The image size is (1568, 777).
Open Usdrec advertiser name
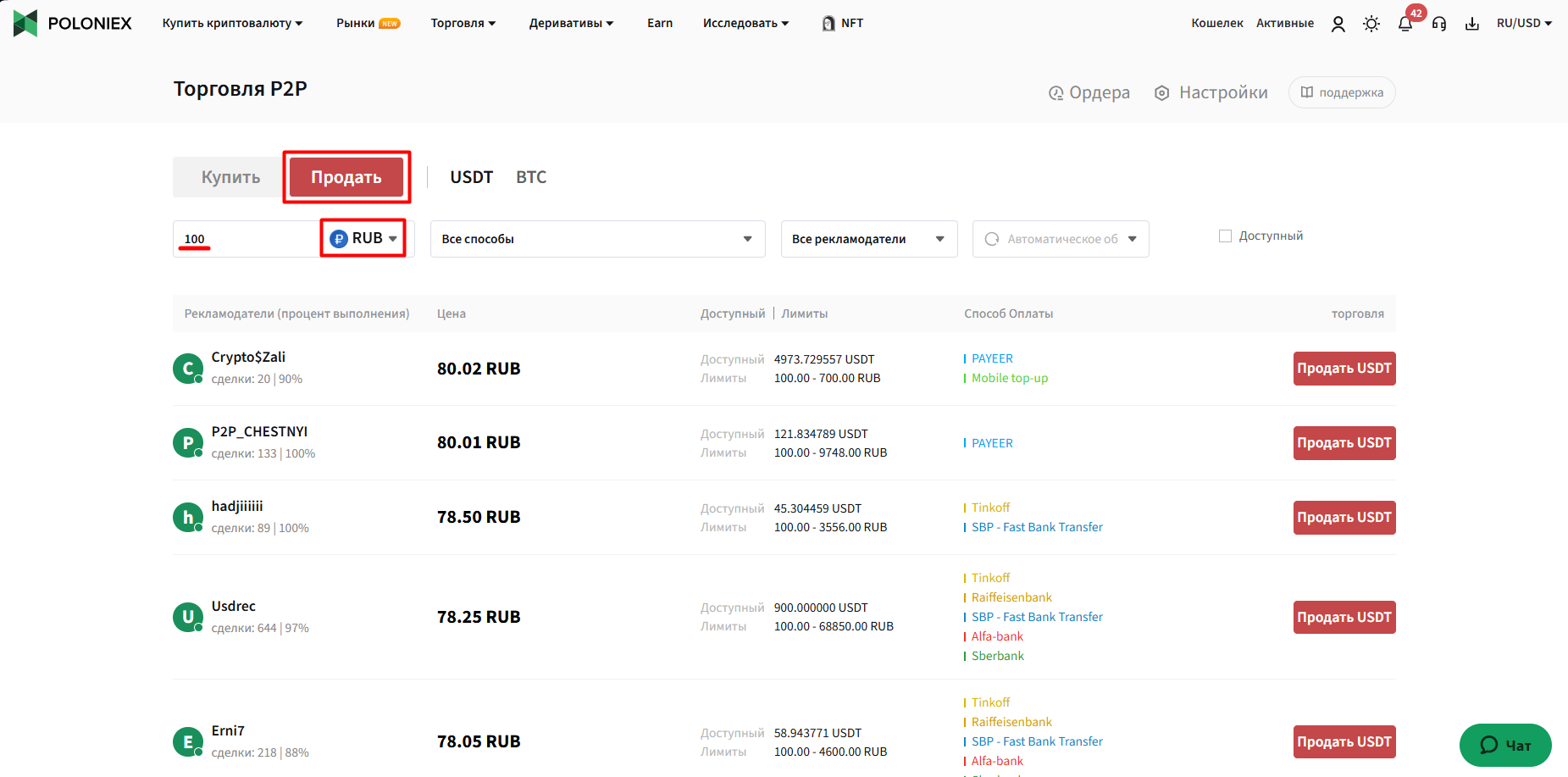pos(234,606)
